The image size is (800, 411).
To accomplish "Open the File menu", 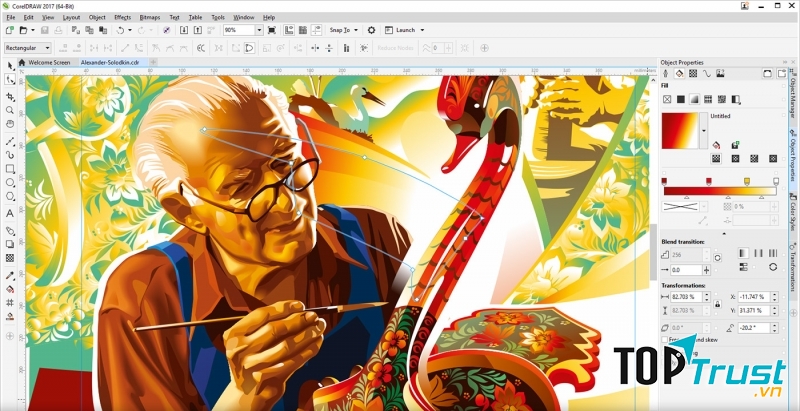I will click(11, 17).
